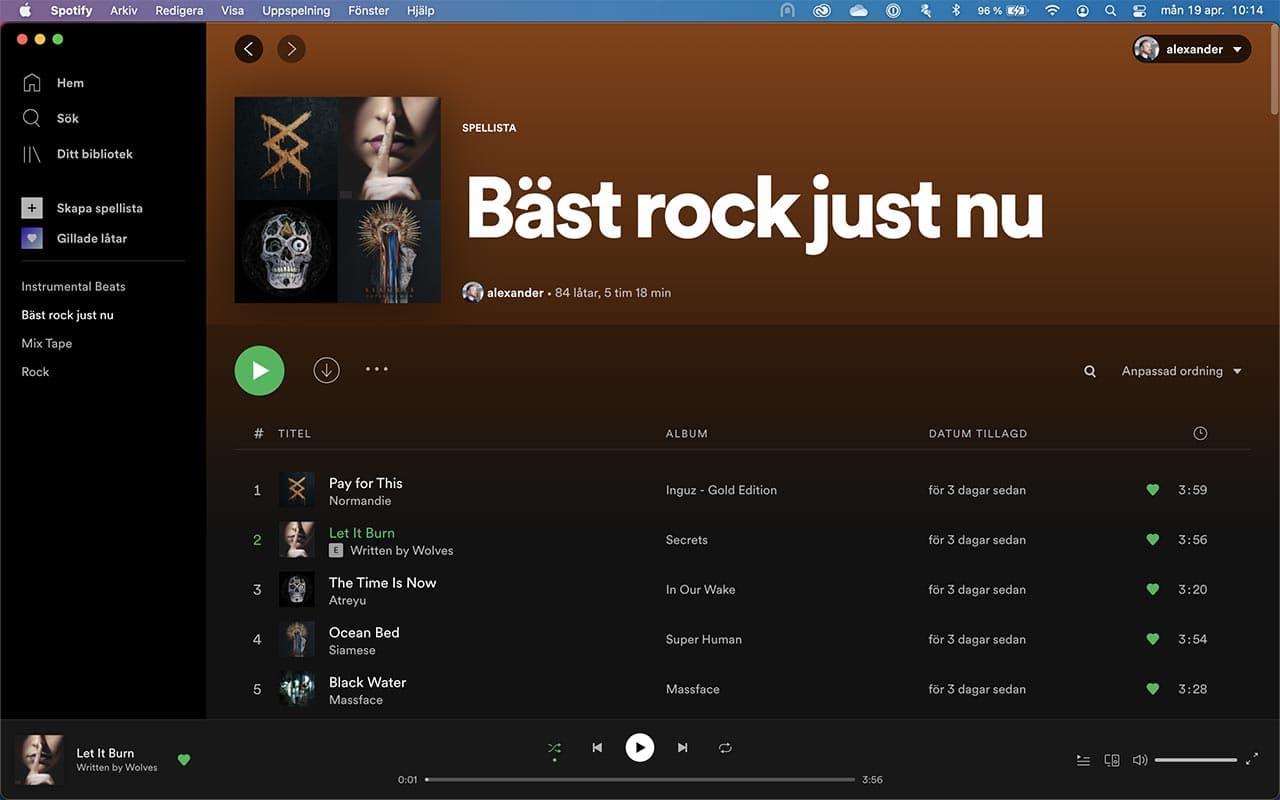The image size is (1280, 800).
Task: Open the alexander account dropdown
Action: pyautogui.click(x=1191, y=49)
